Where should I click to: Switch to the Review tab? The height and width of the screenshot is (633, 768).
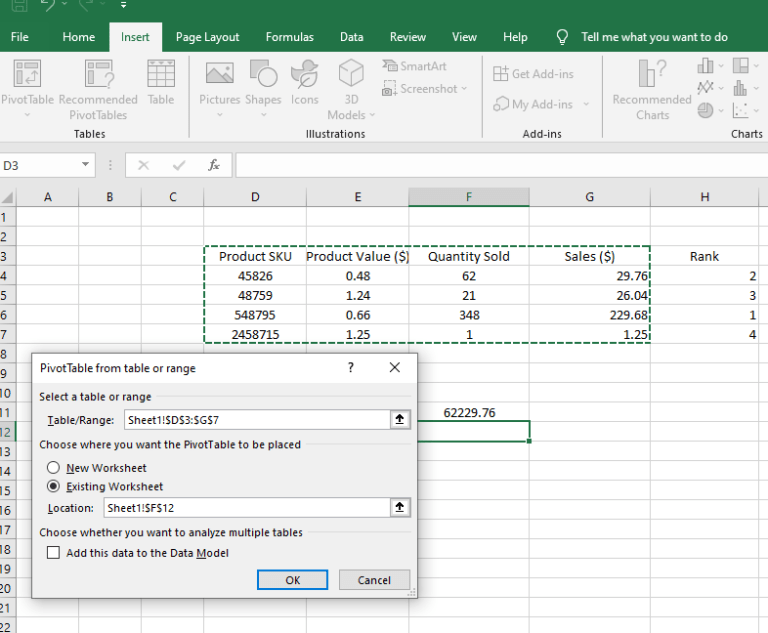pos(408,37)
